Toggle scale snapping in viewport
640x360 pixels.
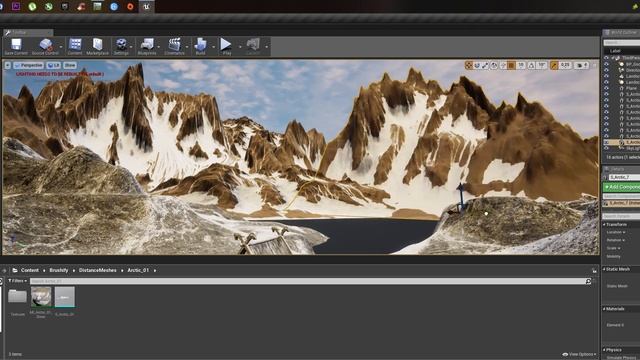[554, 65]
